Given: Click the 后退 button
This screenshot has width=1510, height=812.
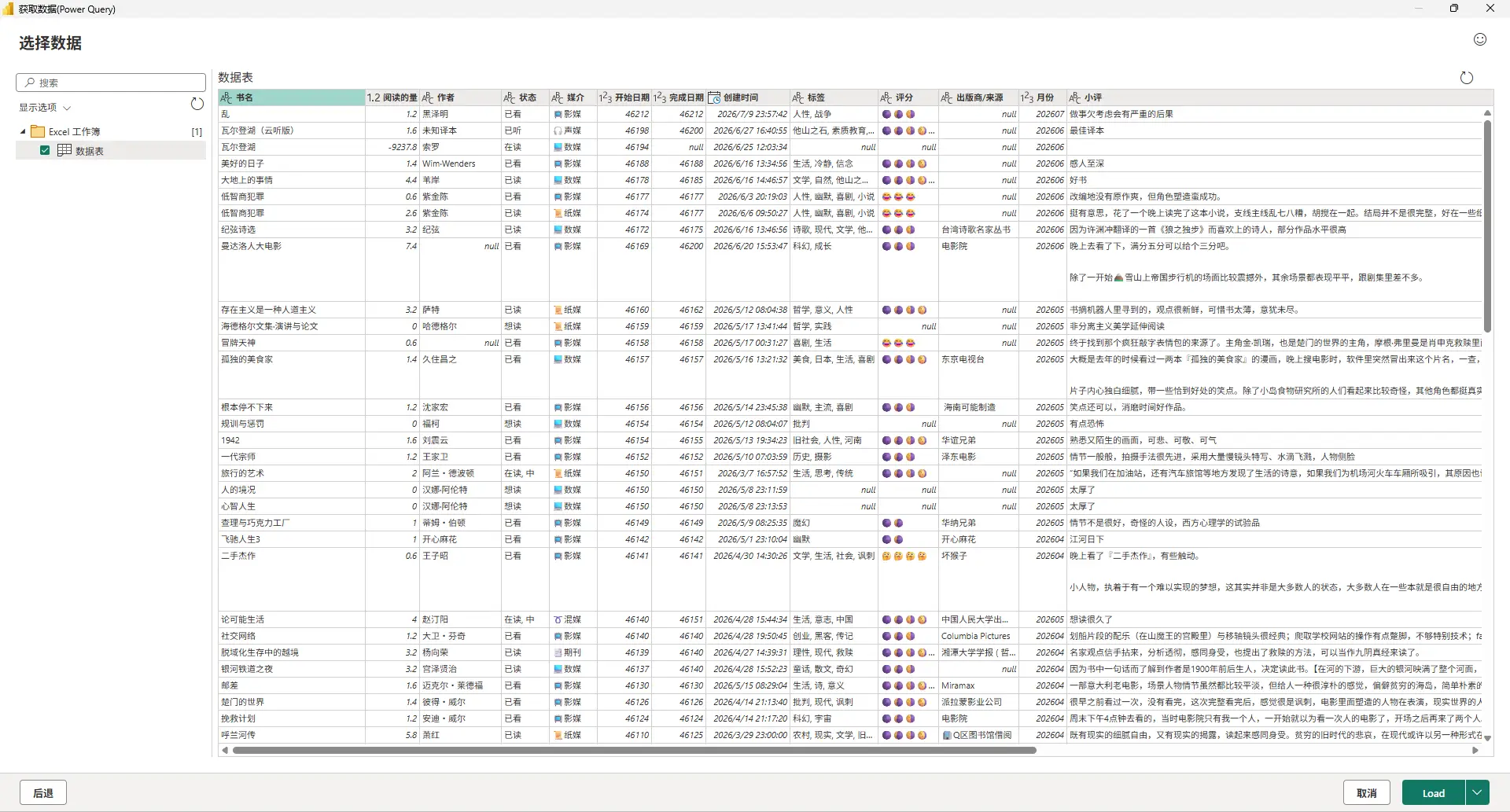Looking at the screenshot, I should 43,792.
